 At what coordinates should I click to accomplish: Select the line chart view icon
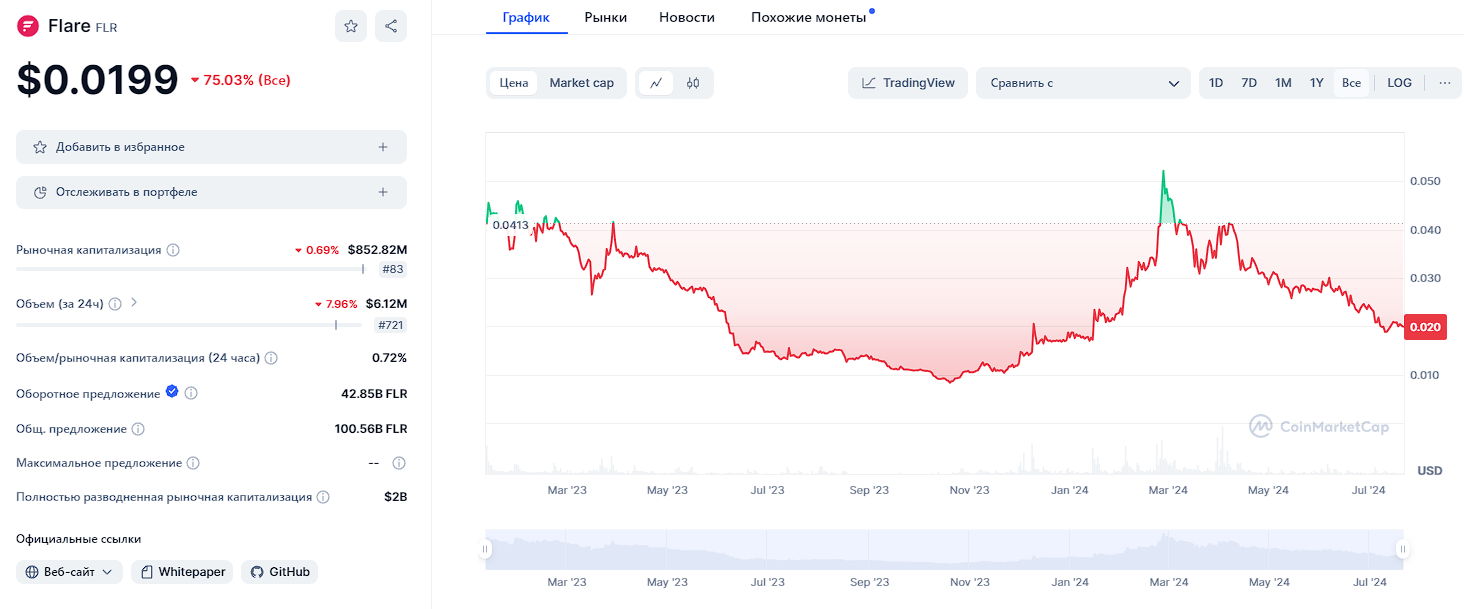pos(656,83)
